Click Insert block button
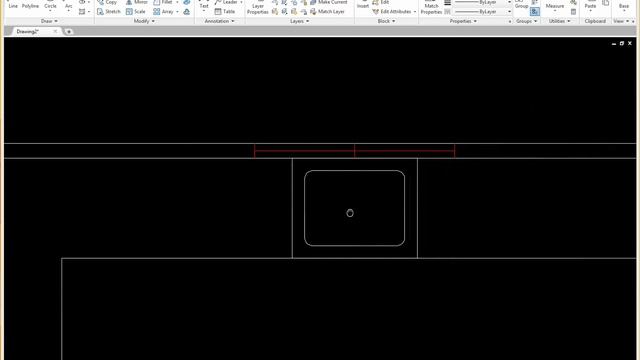 (363, 5)
